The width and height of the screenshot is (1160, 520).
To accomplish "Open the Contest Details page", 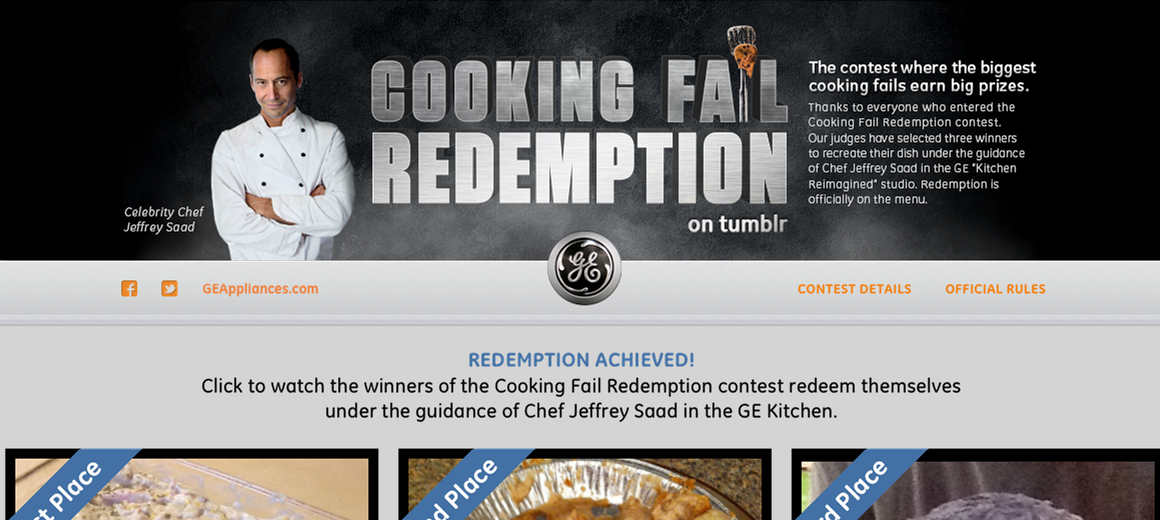I will (854, 289).
